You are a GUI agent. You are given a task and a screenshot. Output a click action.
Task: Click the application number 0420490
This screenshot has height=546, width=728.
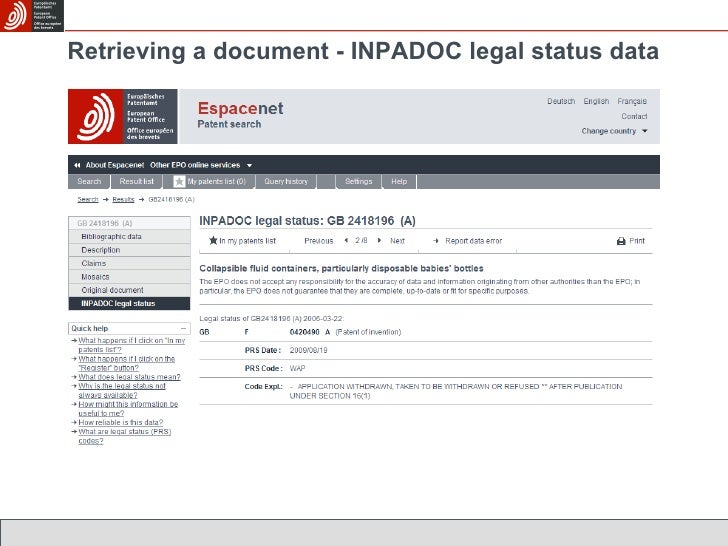305,332
